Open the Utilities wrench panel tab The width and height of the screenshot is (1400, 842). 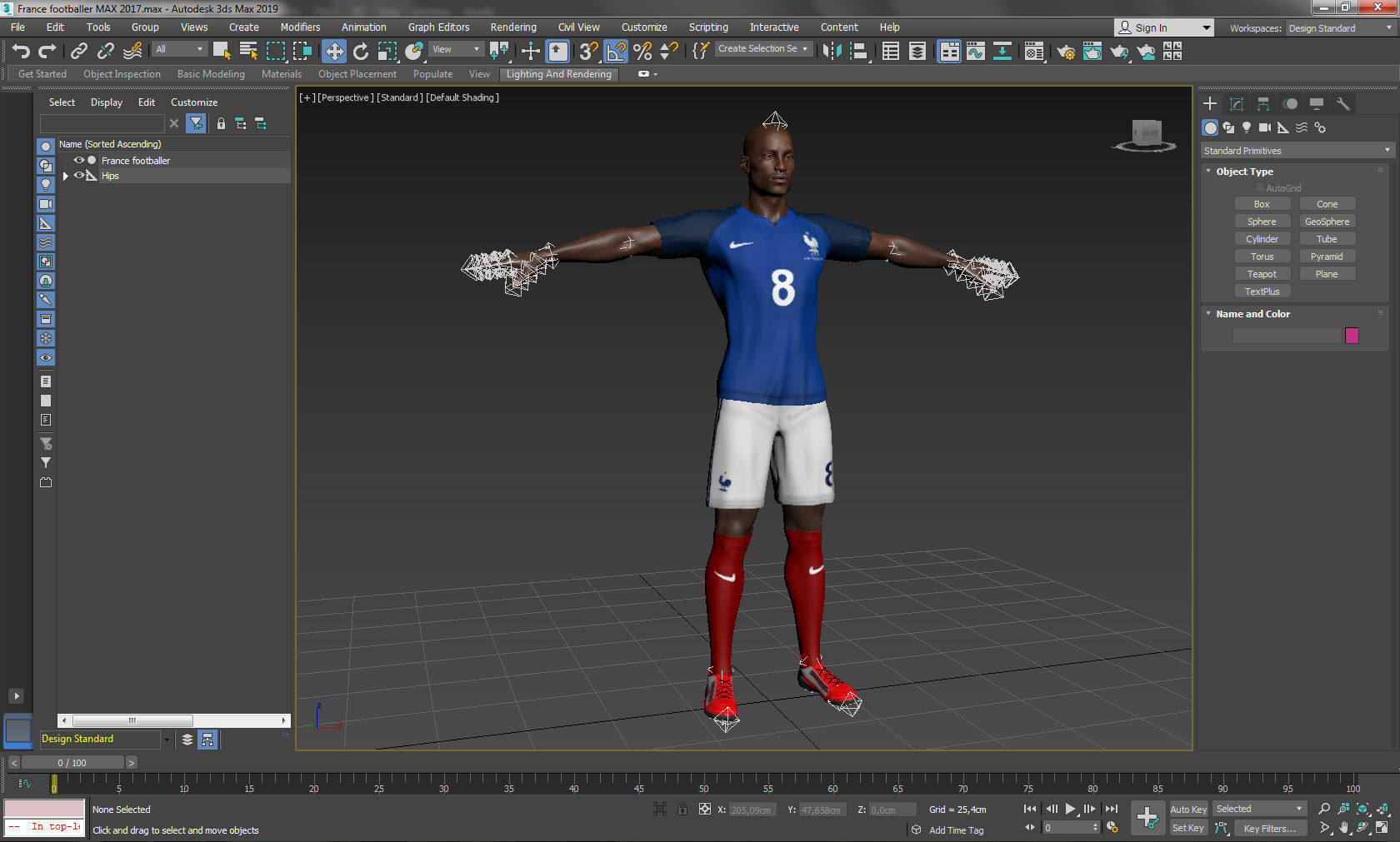point(1342,104)
